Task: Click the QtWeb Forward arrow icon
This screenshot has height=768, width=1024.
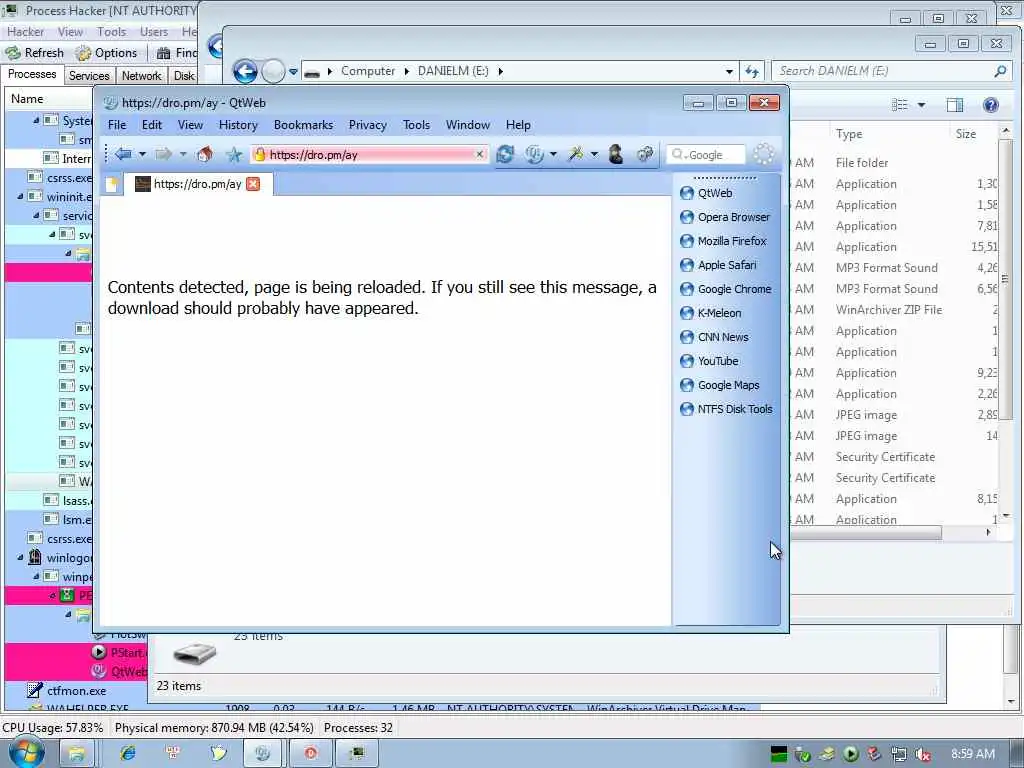Action: (163, 154)
